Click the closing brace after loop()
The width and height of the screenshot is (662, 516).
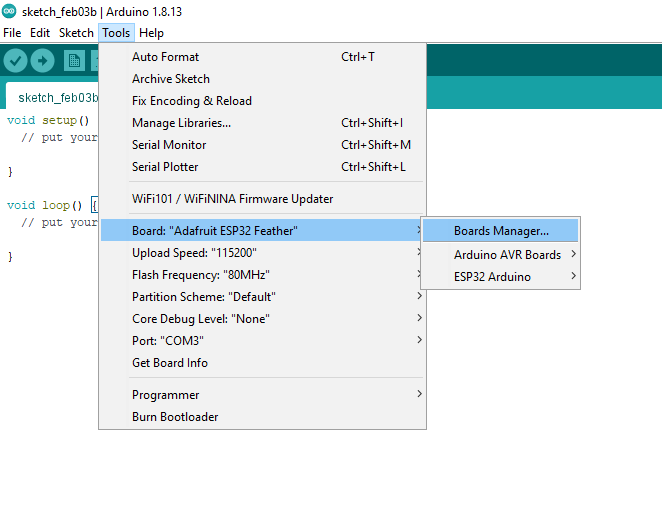[x=10, y=257]
